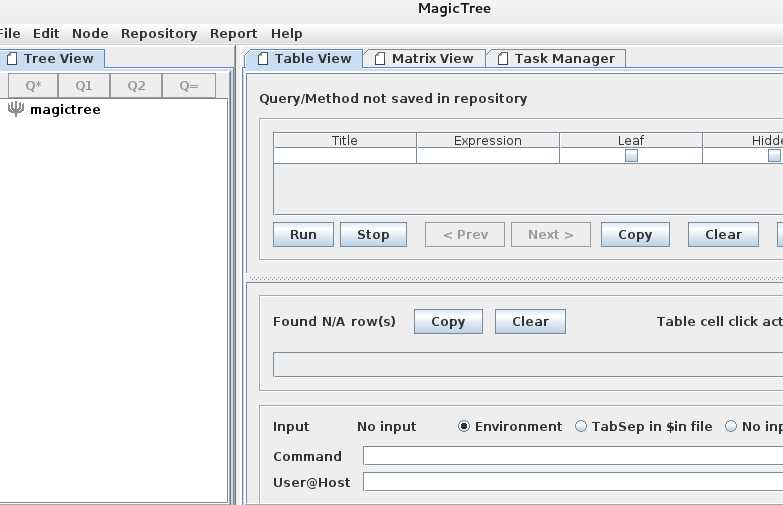Open the Node menu
This screenshot has height=505, width=783.
click(90, 33)
